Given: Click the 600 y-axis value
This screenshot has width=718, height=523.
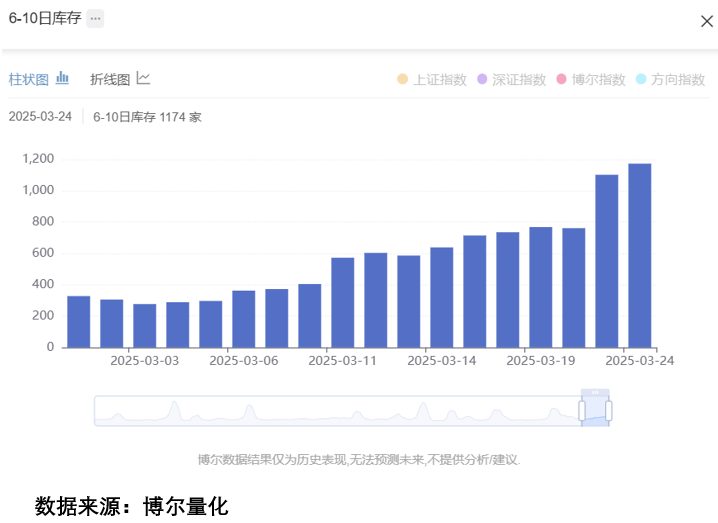Looking at the screenshot, I should coord(43,253).
